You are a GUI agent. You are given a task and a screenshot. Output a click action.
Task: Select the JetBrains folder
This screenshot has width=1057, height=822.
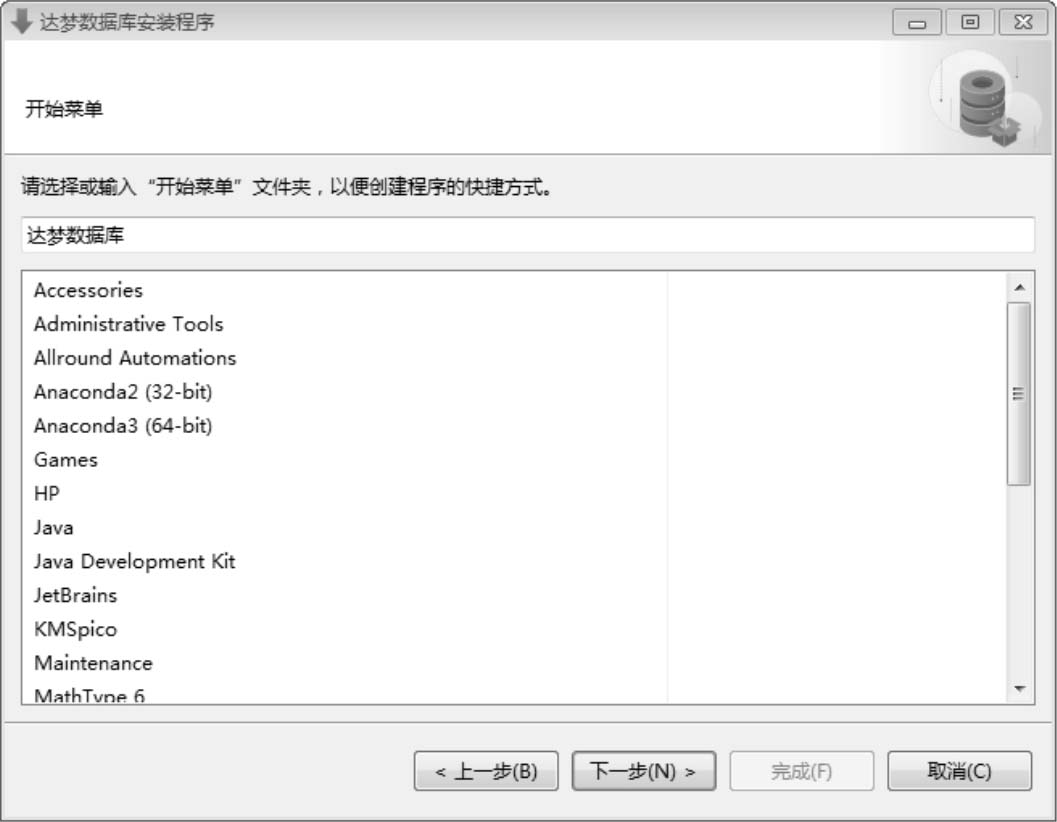tap(76, 595)
